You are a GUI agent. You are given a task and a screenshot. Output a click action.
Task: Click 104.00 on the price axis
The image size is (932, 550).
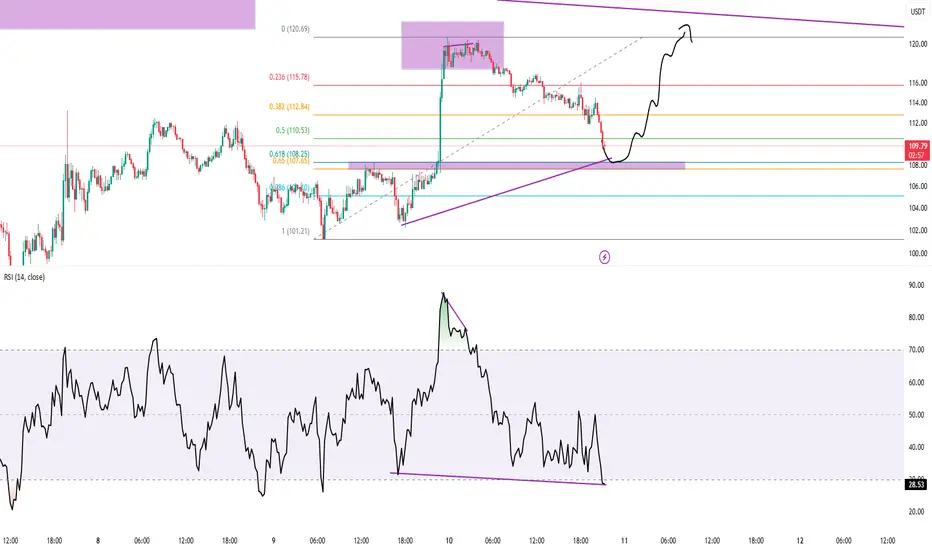coord(918,208)
